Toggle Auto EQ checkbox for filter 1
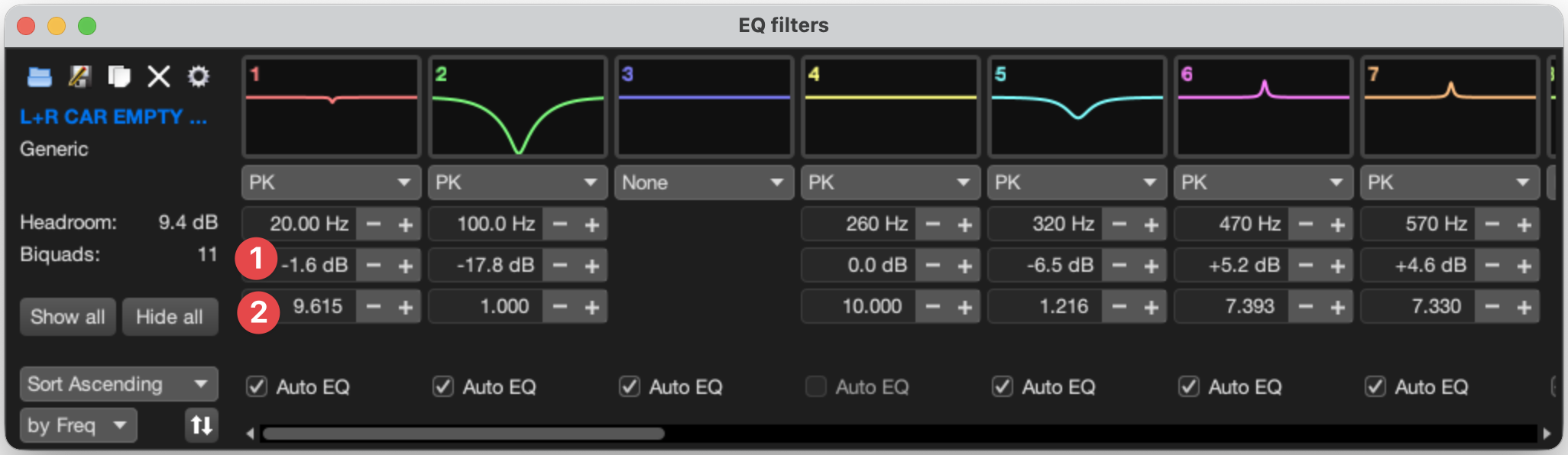The width and height of the screenshot is (1568, 455). pyautogui.click(x=257, y=387)
